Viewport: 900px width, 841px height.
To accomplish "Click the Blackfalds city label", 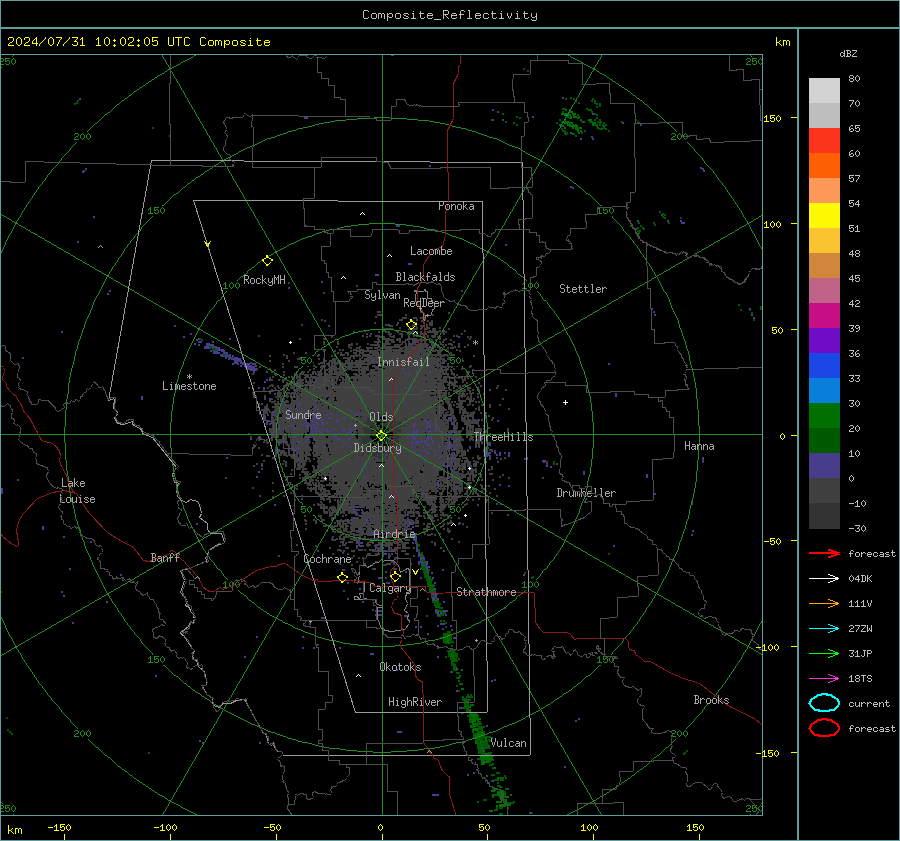I will (x=425, y=277).
